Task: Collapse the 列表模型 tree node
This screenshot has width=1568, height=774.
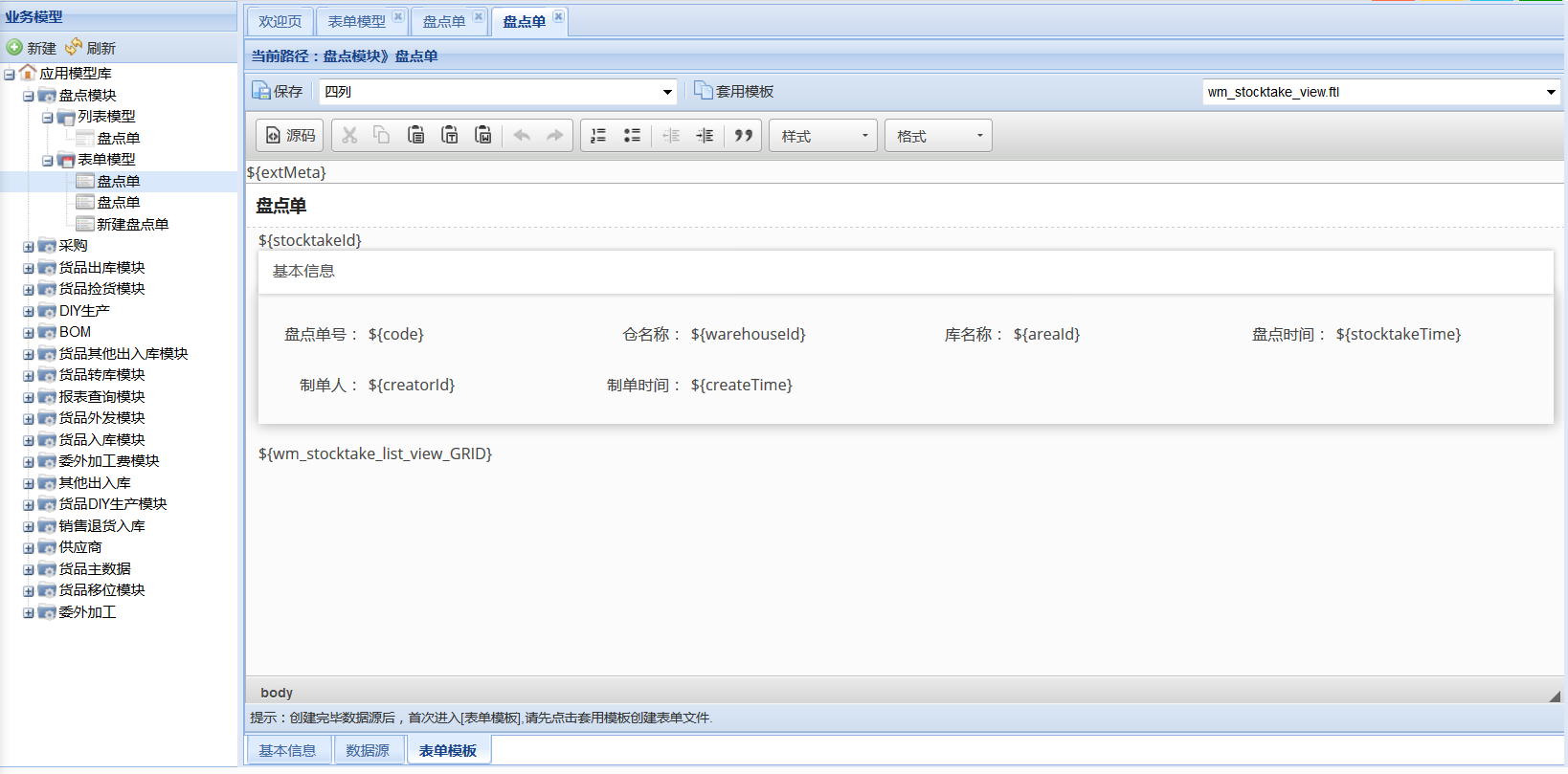Action: click(47, 117)
